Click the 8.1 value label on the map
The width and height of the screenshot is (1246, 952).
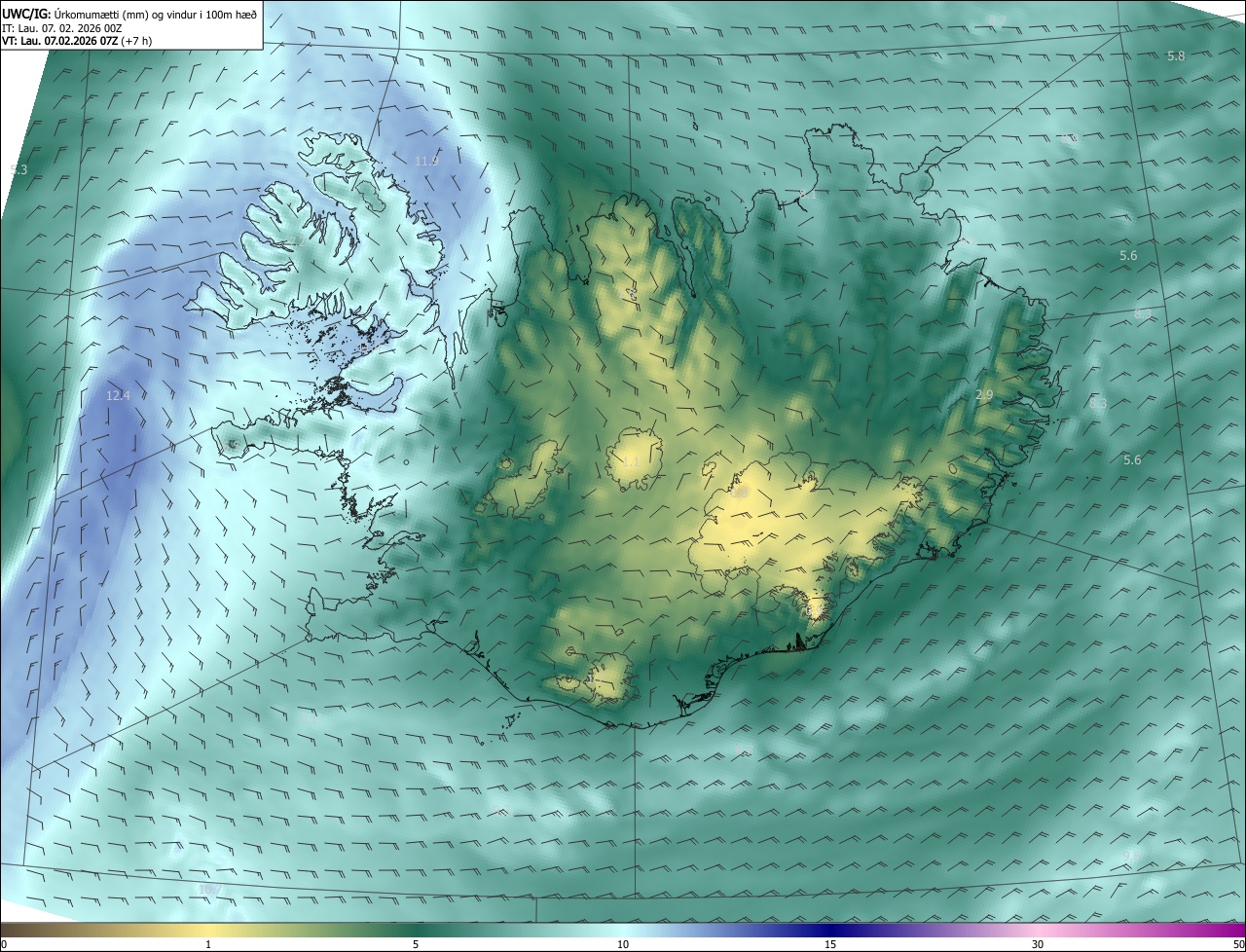(808, 195)
